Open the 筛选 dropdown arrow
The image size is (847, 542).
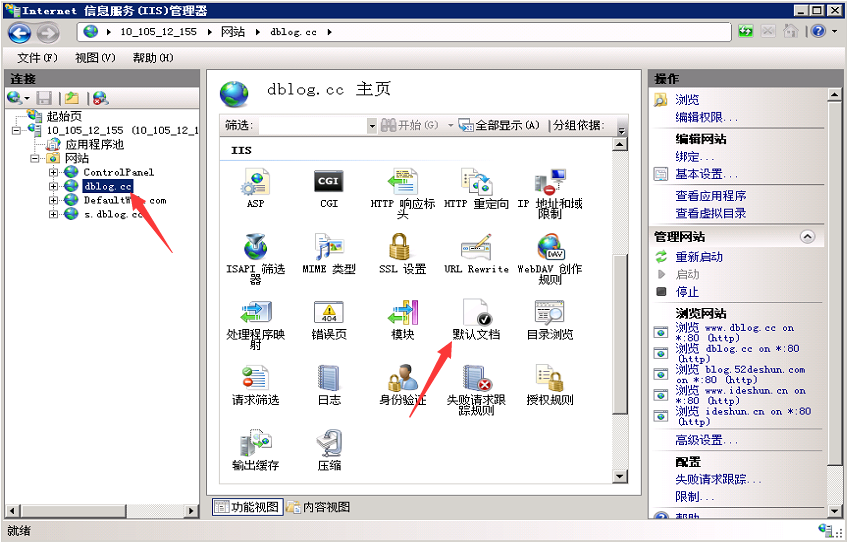(x=372, y=126)
